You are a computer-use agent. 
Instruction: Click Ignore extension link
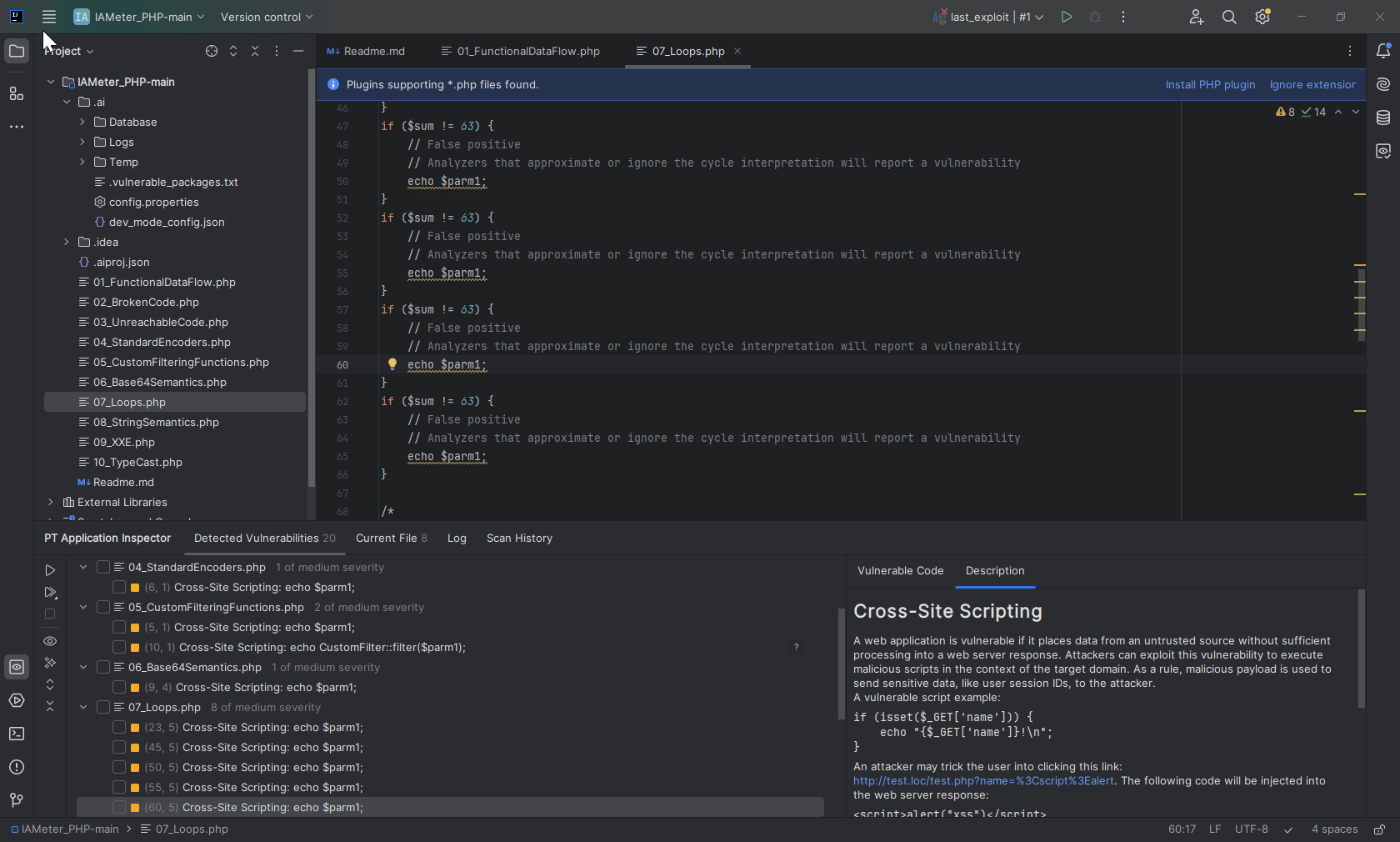[1312, 84]
